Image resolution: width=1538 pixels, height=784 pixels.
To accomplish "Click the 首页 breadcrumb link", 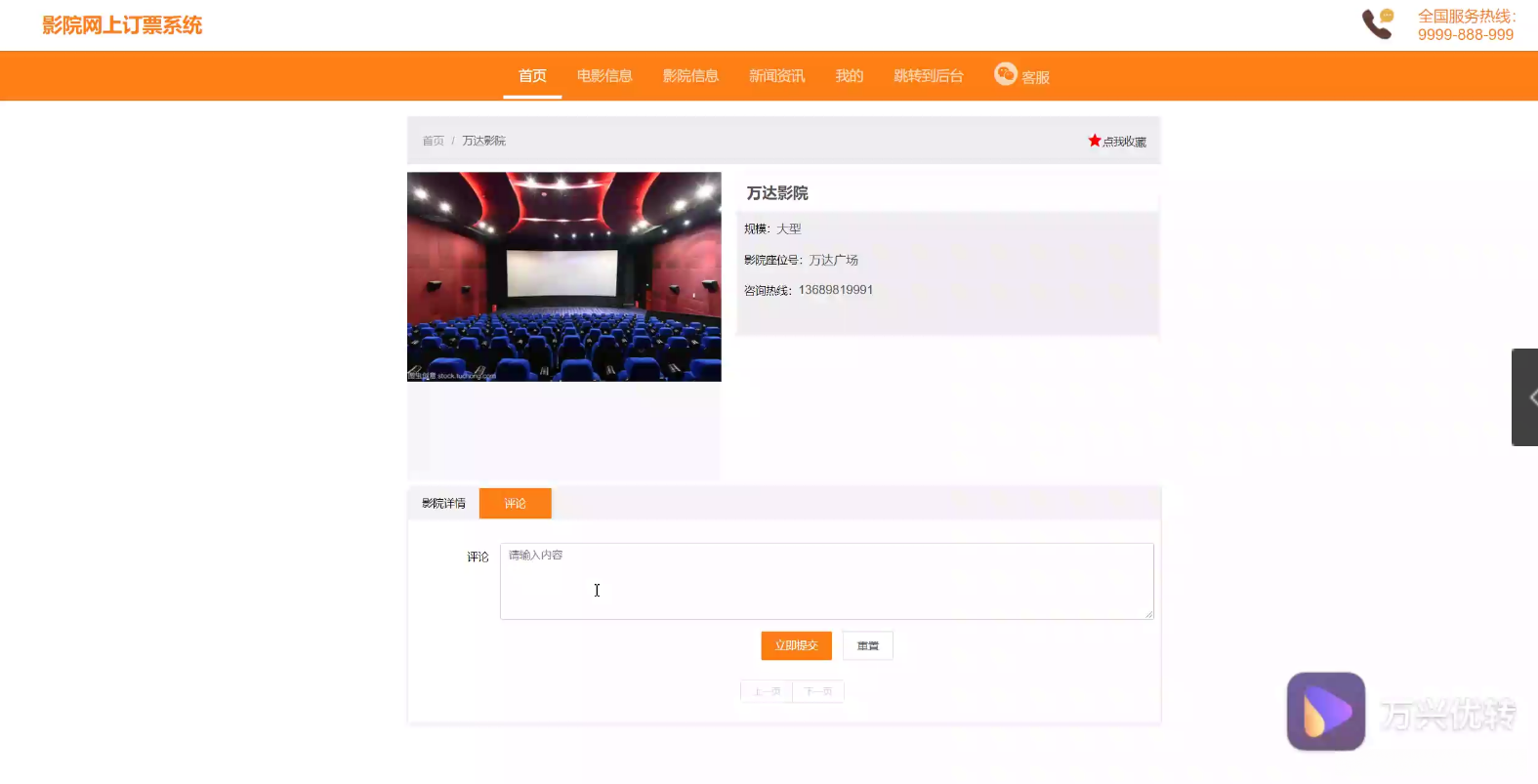I will pos(434,141).
